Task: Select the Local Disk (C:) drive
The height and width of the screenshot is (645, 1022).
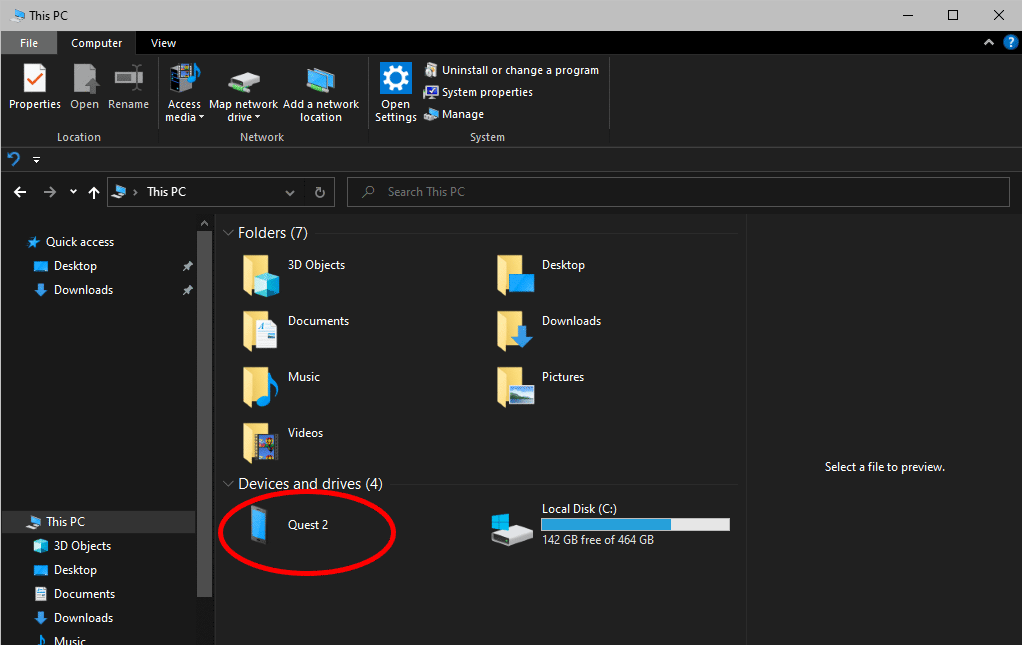Action: [x=610, y=524]
